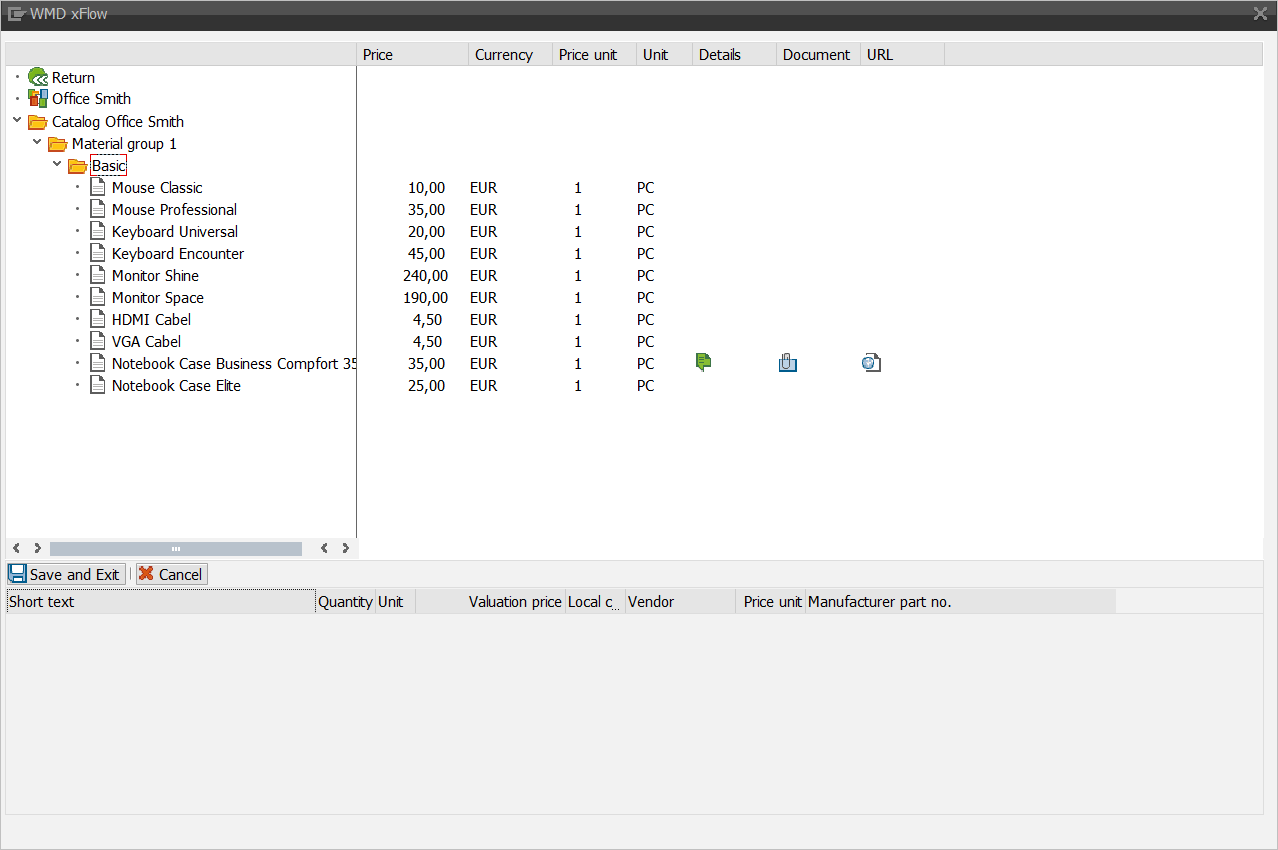Viewport: 1278px width, 850px height.
Task: Click the Office Smith vendor icon
Action: pyautogui.click(x=38, y=98)
